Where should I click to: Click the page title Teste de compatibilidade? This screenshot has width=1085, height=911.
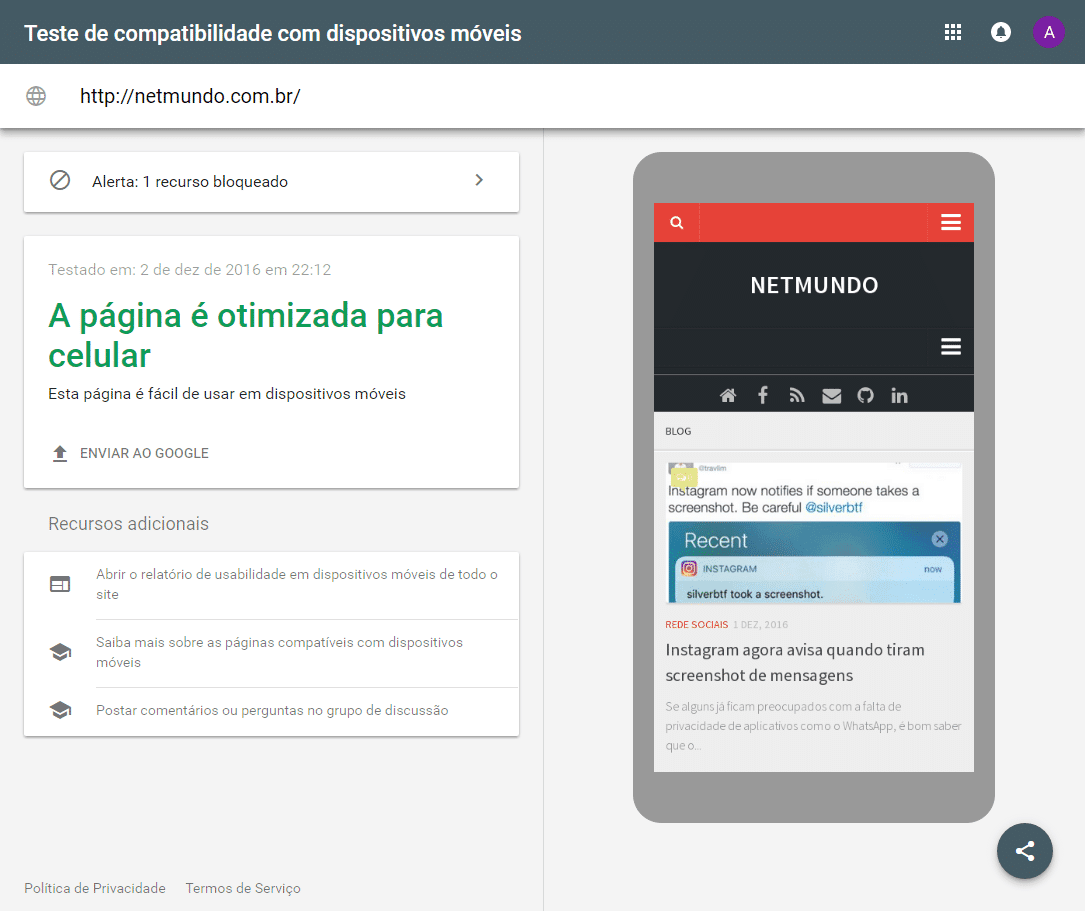click(273, 33)
